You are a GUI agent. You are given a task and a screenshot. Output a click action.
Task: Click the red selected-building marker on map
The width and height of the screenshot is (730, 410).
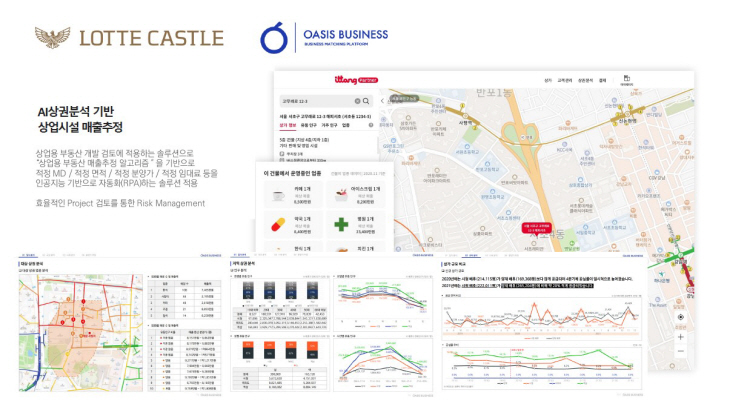point(536,226)
